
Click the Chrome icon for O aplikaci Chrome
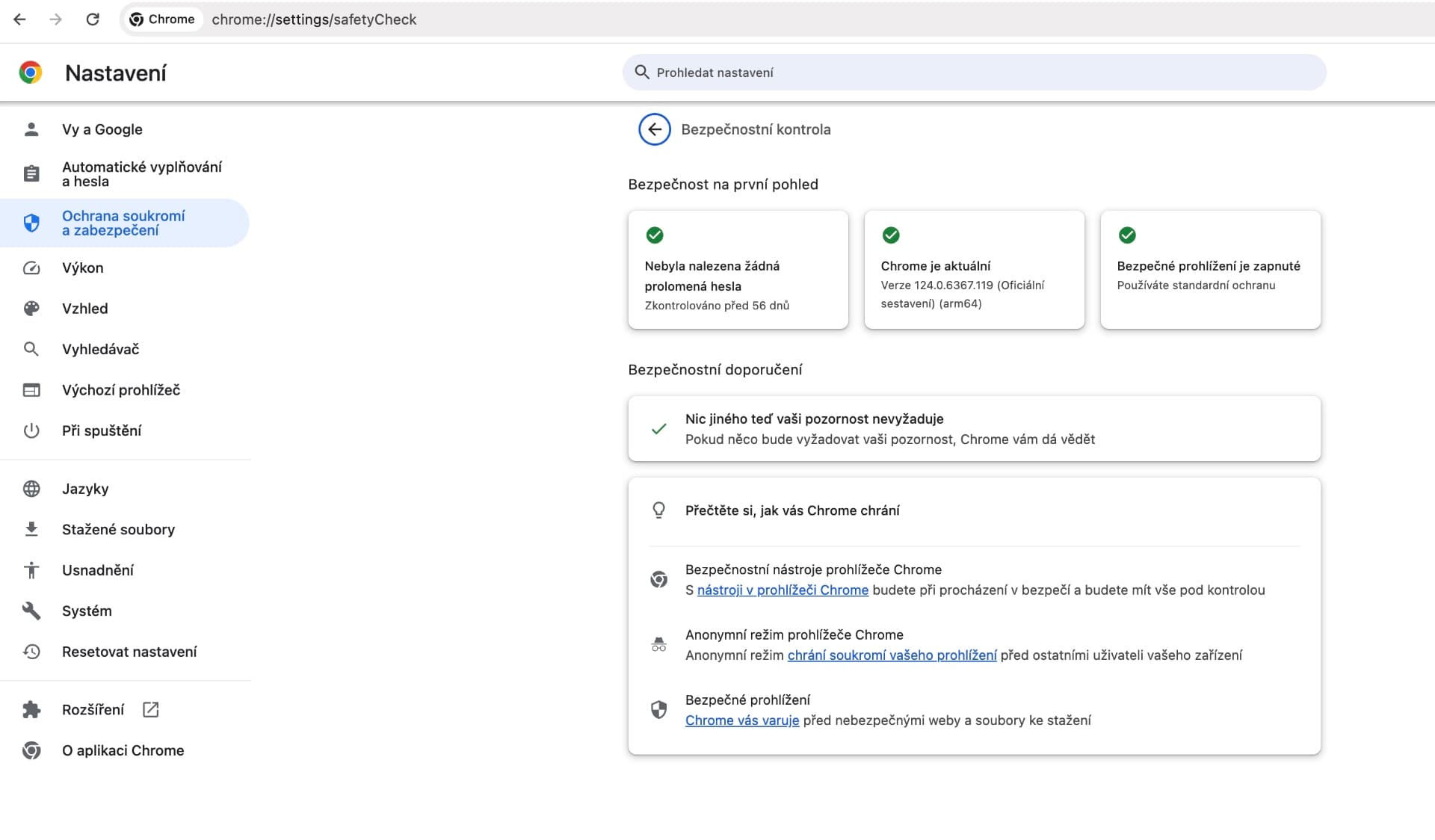coord(31,750)
